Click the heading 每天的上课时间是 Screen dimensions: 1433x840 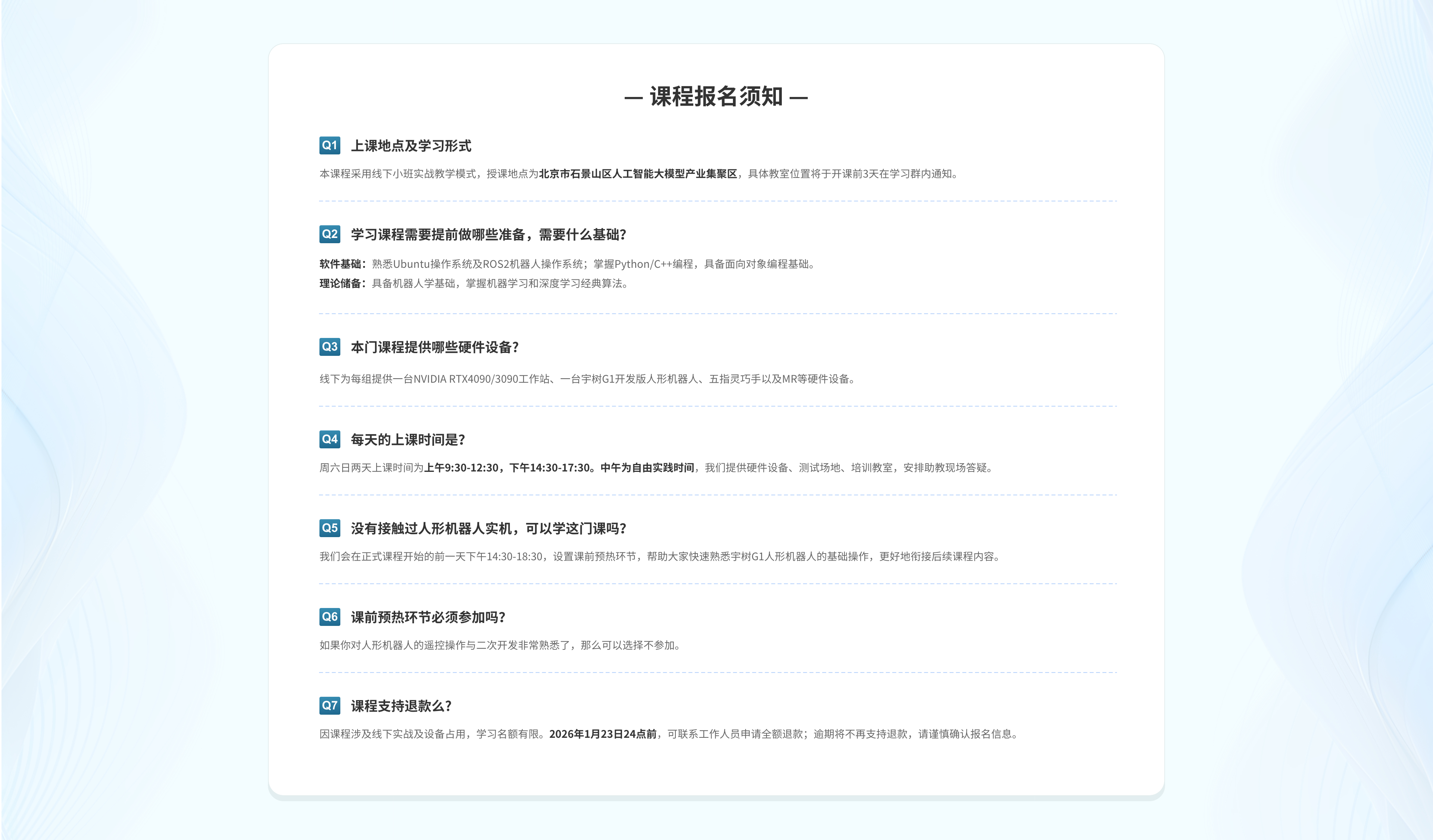[408, 440]
